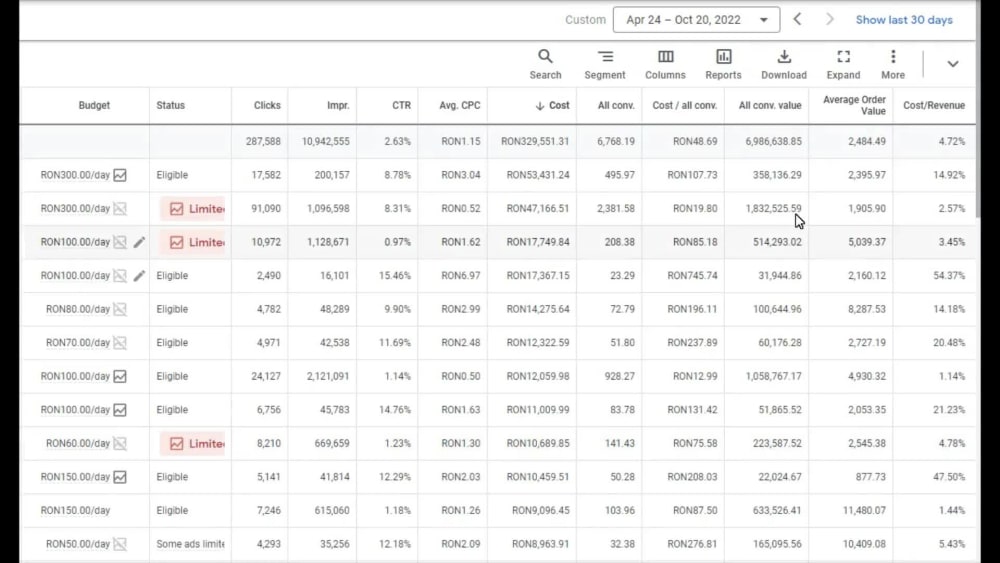
Task: Click budget chart icon in RON17,367.15 row
Action: (120, 275)
